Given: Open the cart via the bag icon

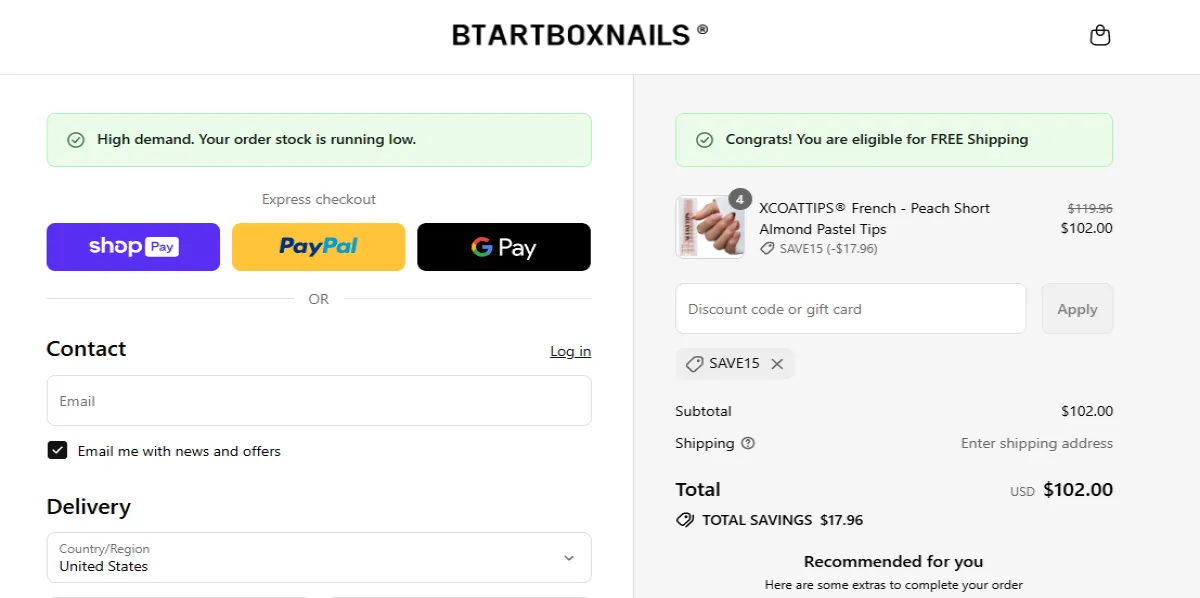Looking at the screenshot, I should [1100, 34].
